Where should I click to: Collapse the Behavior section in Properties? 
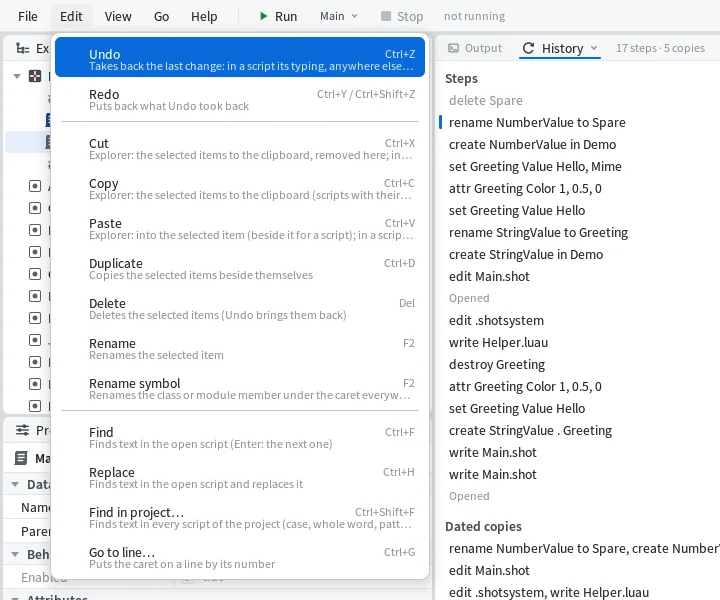pyautogui.click(x=15, y=554)
